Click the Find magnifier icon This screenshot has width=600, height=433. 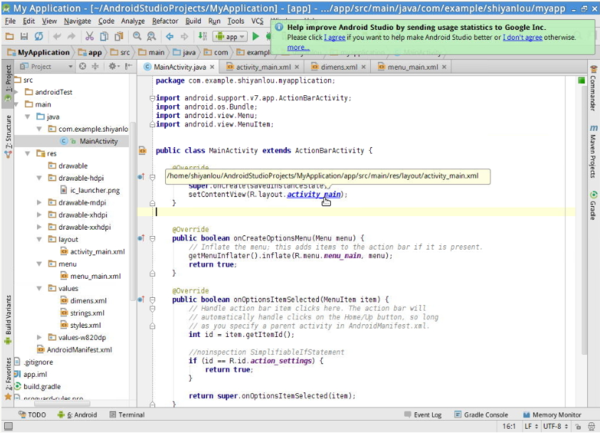coord(137,37)
